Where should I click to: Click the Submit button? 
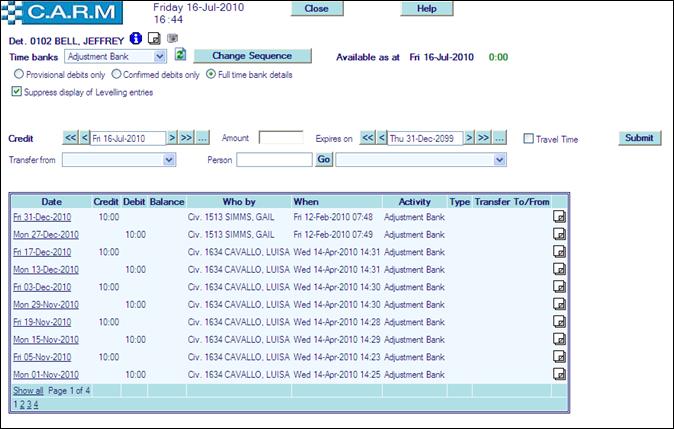pyautogui.click(x=638, y=138)
